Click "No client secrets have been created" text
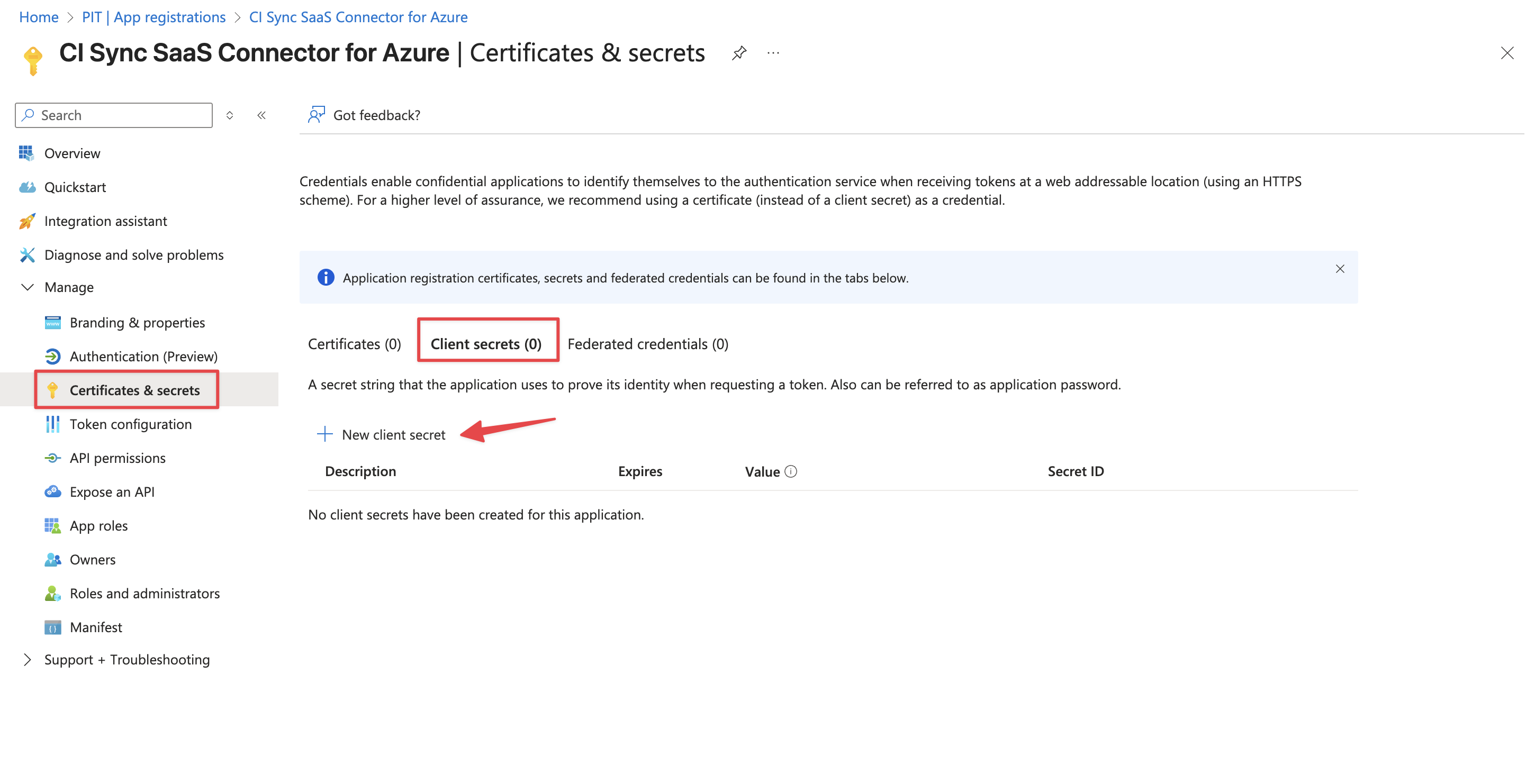Image resolution: width=1535 pixels, height=784 pixels. (476, 514)
